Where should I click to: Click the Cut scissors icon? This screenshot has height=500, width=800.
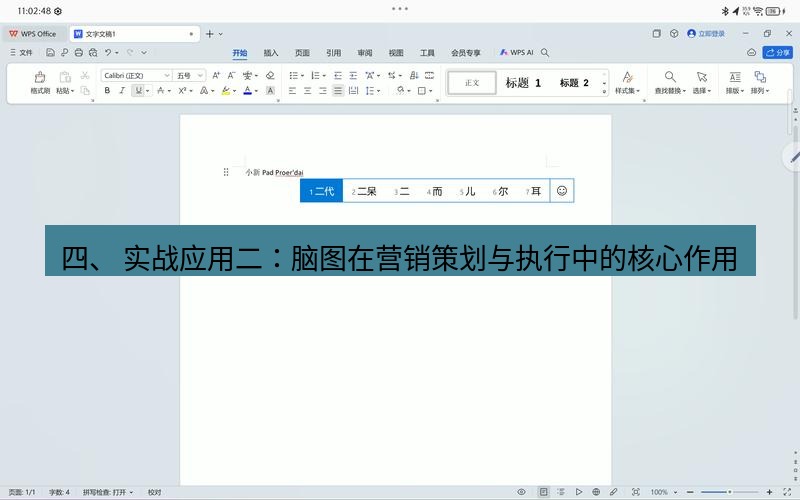tap(85, 76)
